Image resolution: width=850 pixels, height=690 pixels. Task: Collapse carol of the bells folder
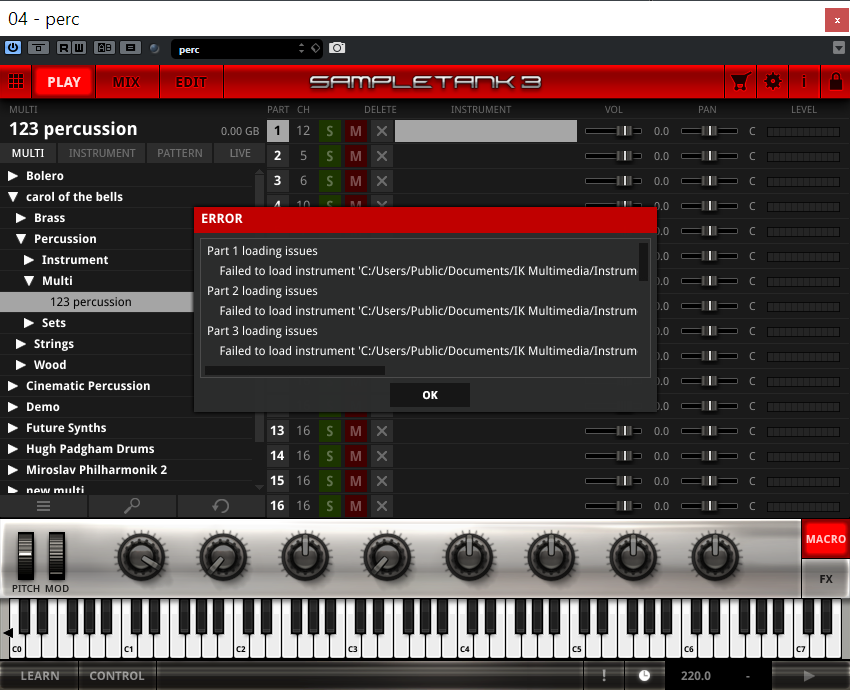click(13, 197)
